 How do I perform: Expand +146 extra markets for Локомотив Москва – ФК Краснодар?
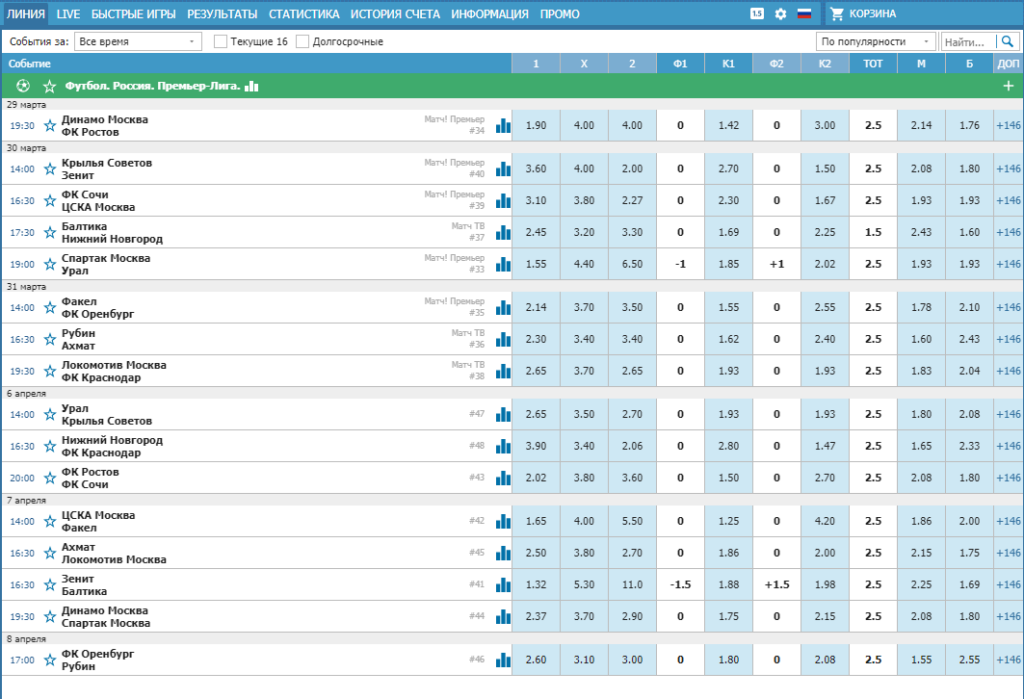[x=1008, y=371]
